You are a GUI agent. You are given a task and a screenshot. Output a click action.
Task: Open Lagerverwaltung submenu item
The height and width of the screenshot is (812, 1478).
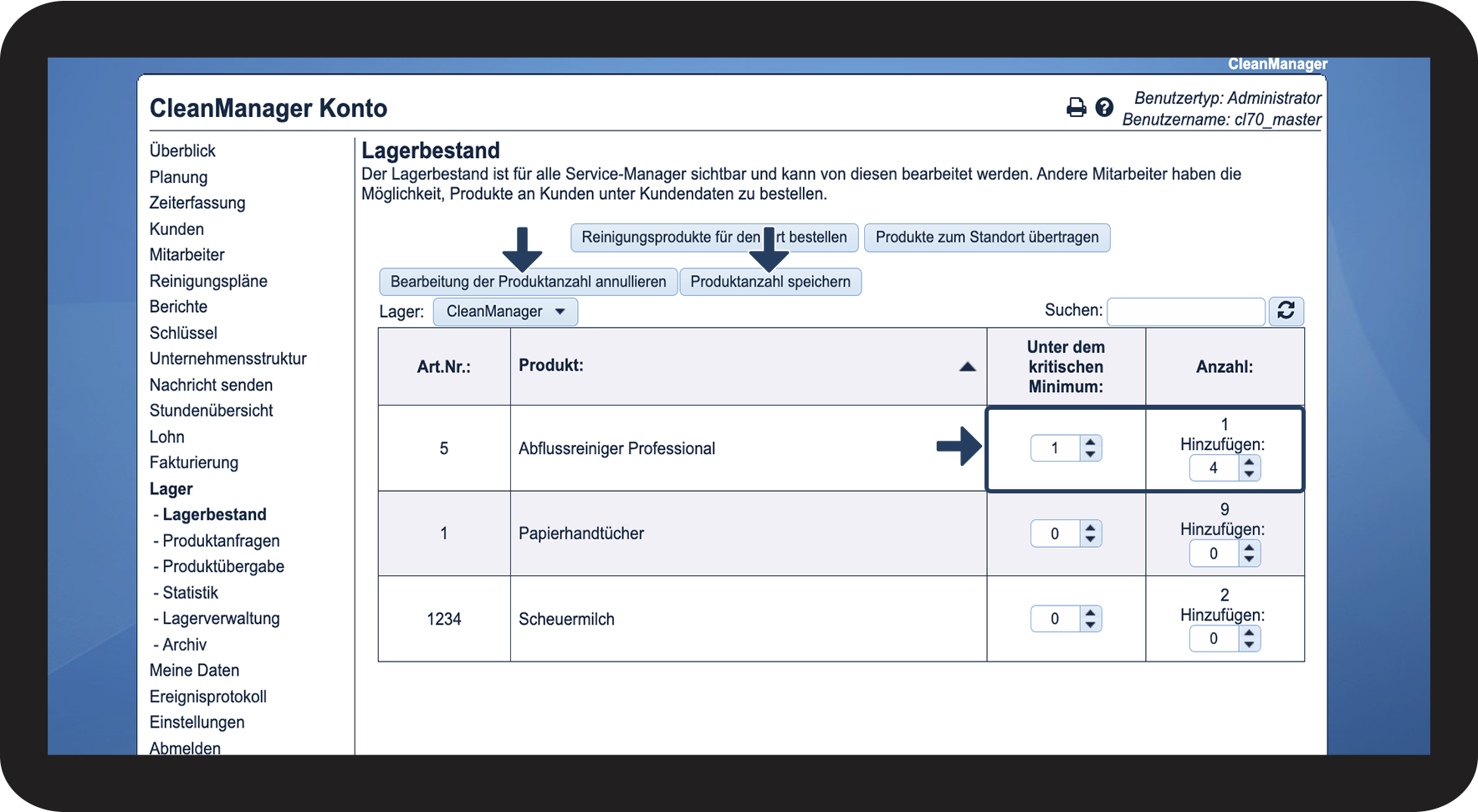221,619
